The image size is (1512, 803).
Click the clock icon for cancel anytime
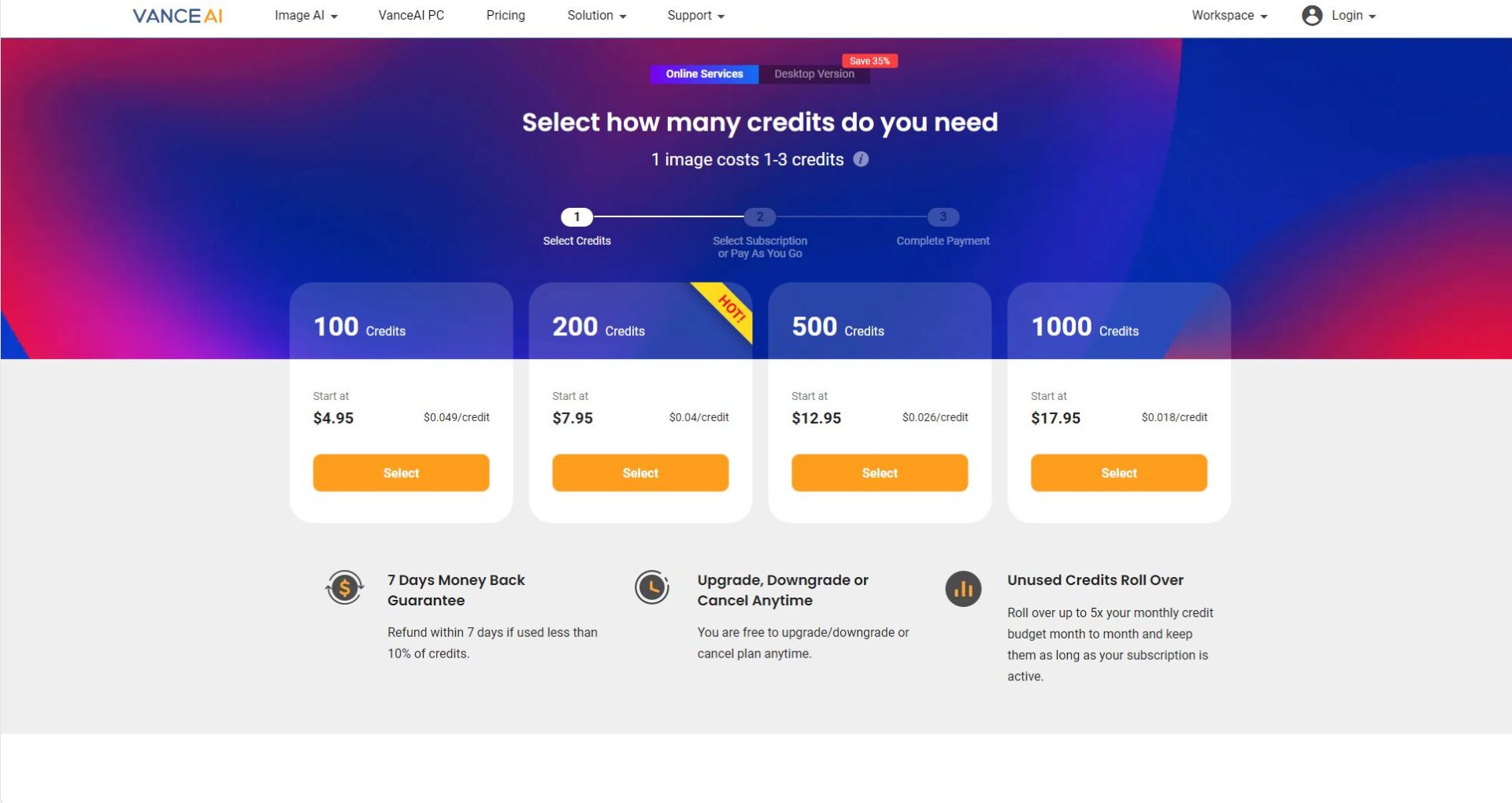pos(652,587)
